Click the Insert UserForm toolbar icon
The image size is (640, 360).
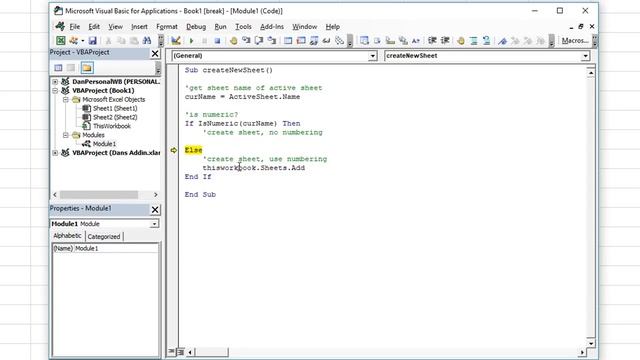tap(74, 40)
